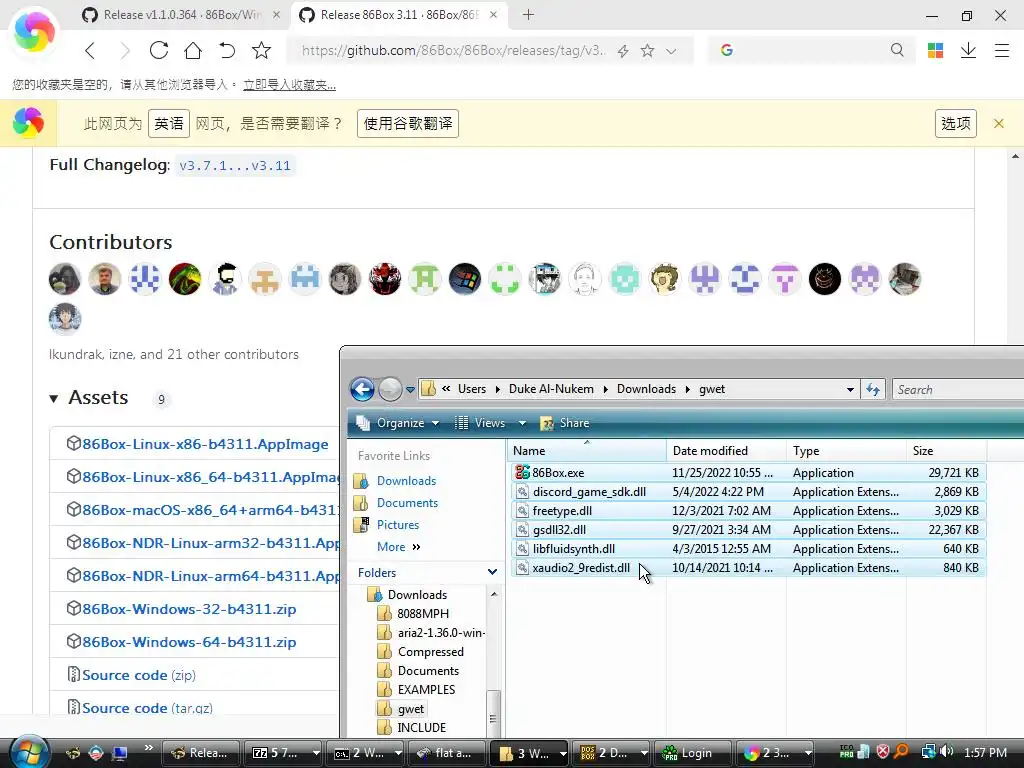Viewport: 1024px width, 768px height.
Task: Open Pictures in Favorite Links
Action: point(398,525)
